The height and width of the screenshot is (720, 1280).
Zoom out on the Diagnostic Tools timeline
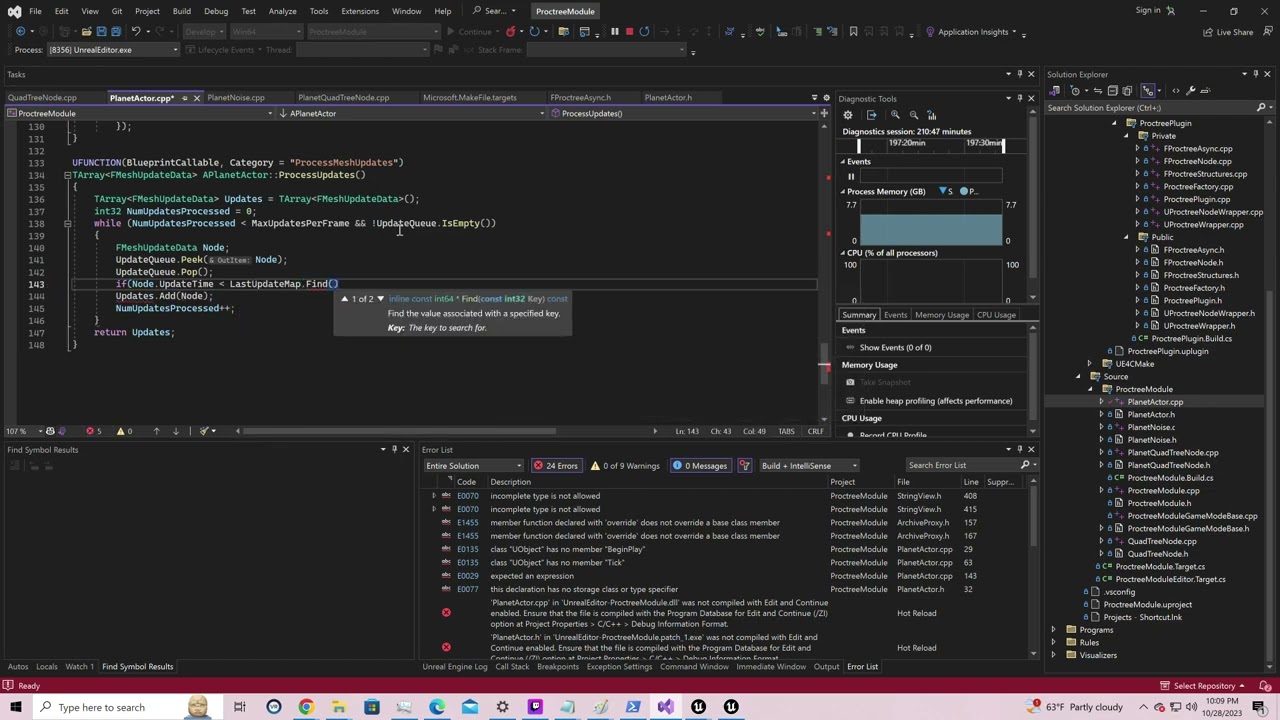point(913,115)
